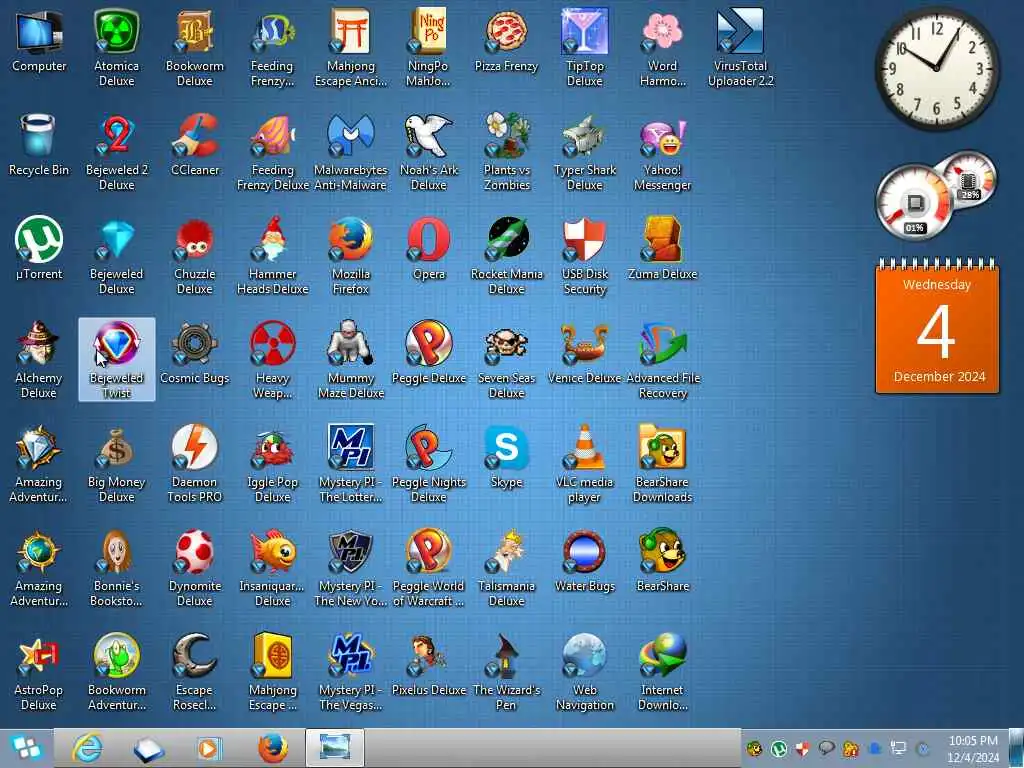Open Windows Media Player from taskbar
Image resolution: width=1024 pixels, height=768 pixels.
click(210, 748)
